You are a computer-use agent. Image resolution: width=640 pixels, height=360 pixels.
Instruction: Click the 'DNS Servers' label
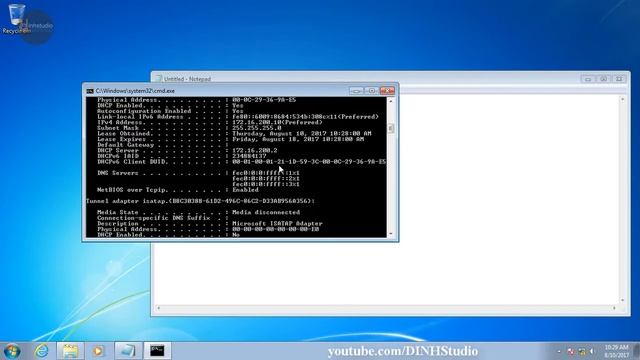tap(118, 173)
